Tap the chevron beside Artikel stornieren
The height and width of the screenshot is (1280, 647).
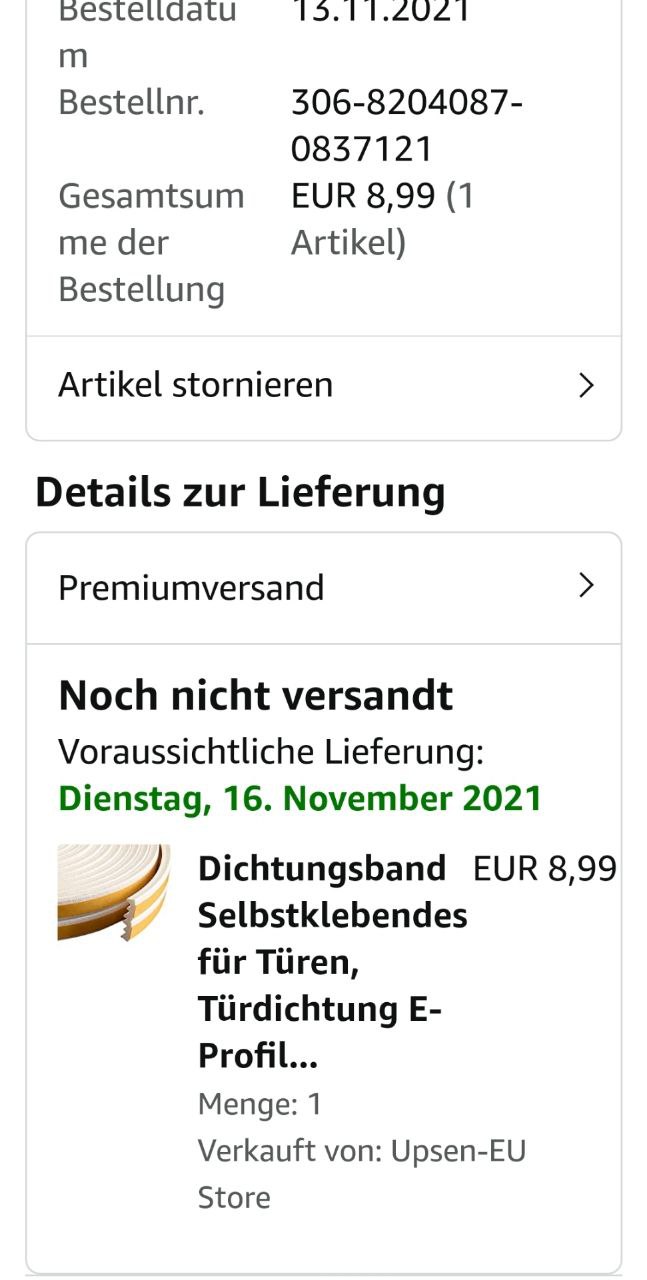(x=587, y=385)
